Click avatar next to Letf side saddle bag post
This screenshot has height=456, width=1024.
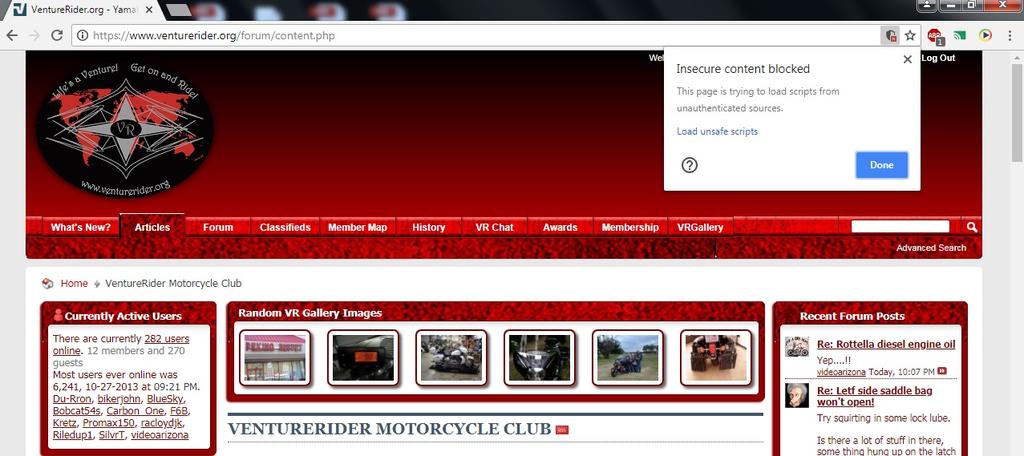click(797, 396)
